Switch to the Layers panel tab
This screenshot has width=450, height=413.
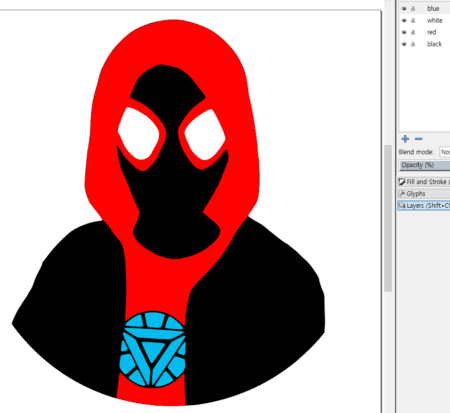(x=424, y=206)
